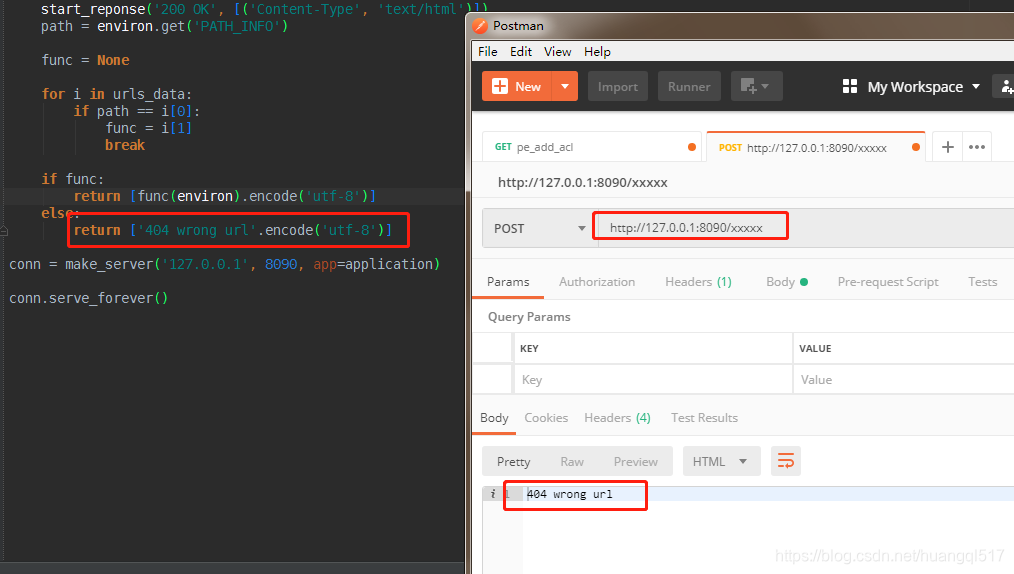Click the Import button
1014x574 pixels.
(x=618, y=87)
